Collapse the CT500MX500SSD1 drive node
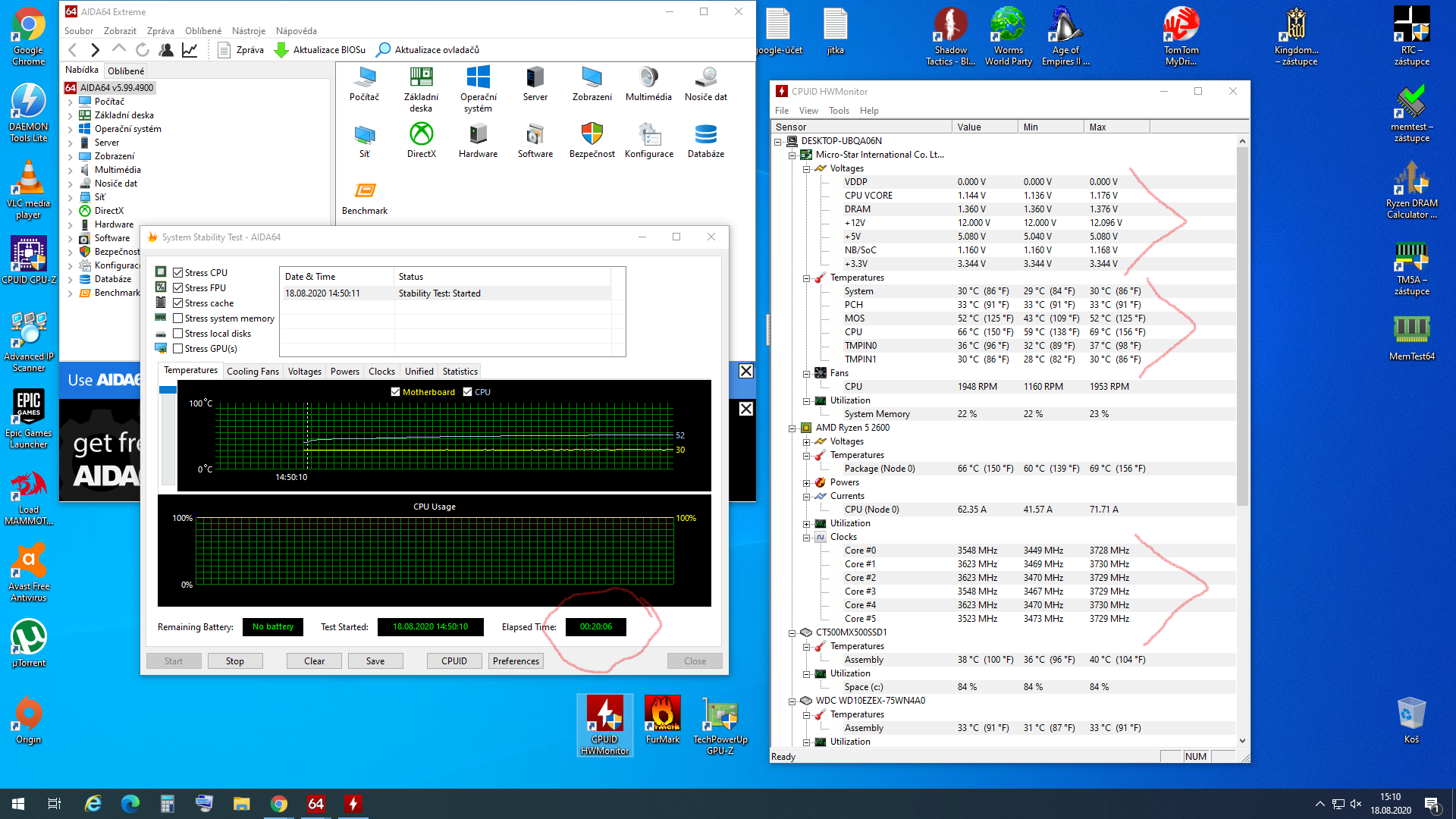Screen dimensions: 1456x819 pyautogui.click(x=792, y=632)
